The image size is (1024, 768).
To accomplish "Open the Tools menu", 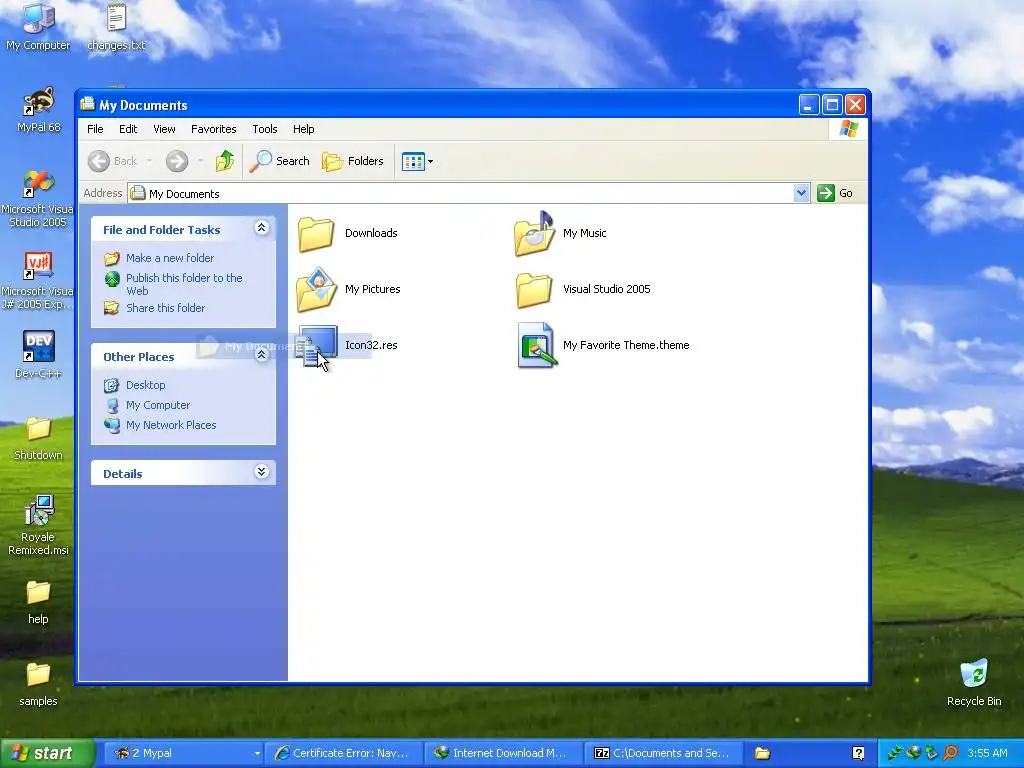I will [x=264, y=129].
